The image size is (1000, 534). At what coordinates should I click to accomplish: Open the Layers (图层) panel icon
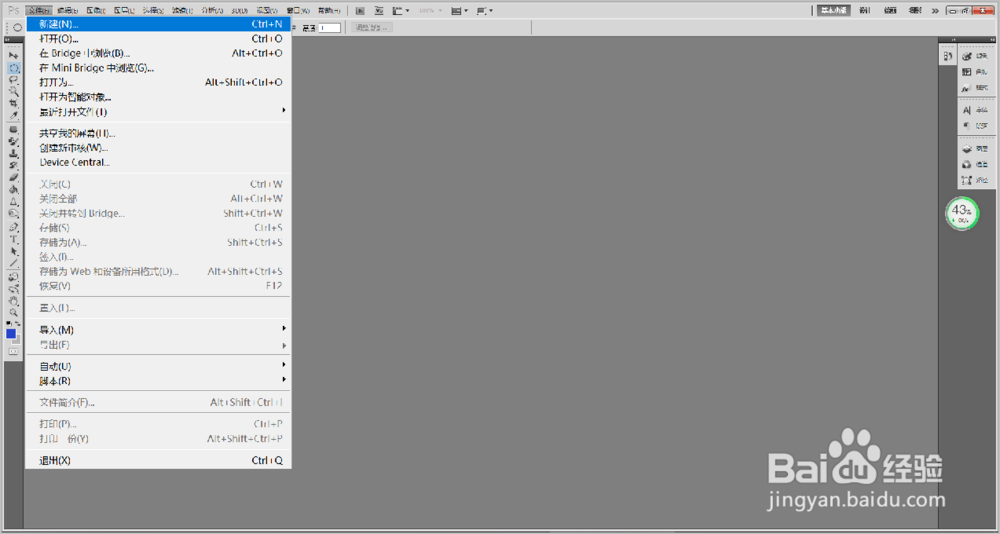point(976,148)
